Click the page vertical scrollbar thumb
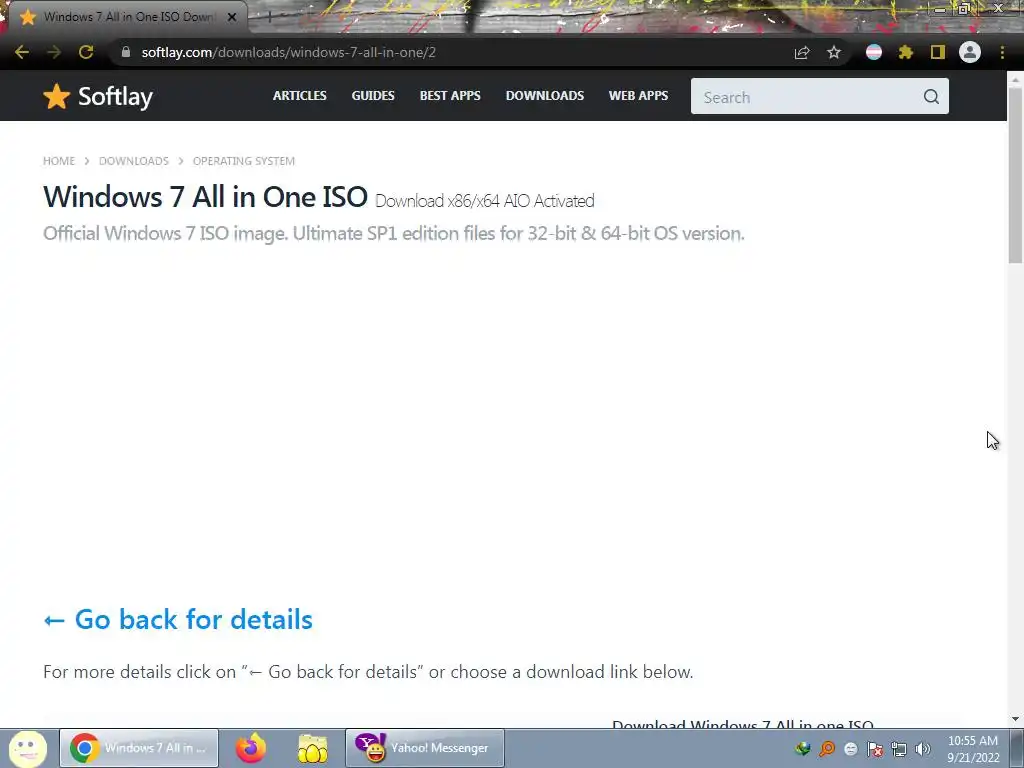 1015,175
